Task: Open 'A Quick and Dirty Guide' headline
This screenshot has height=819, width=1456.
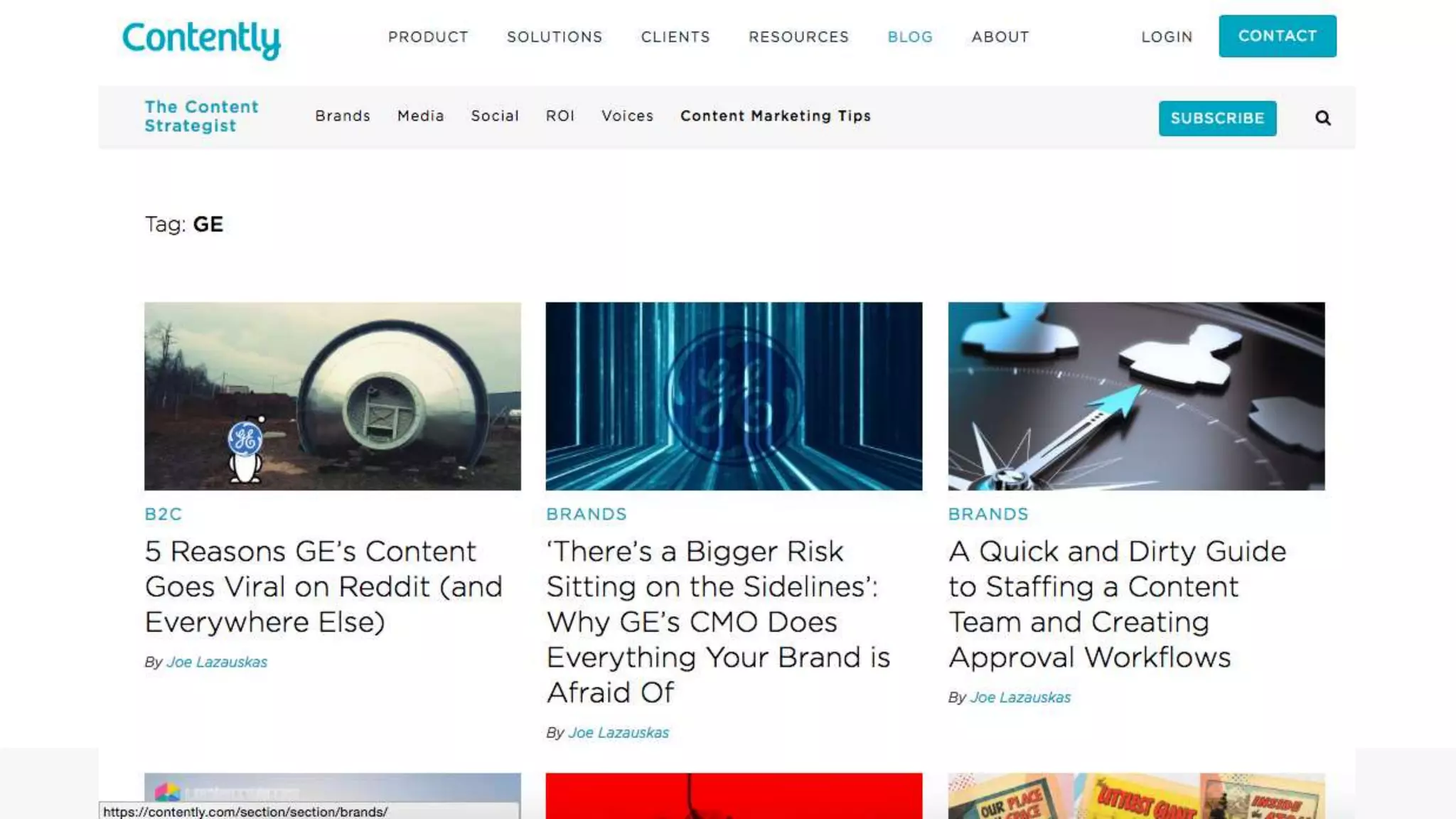Action: [1117, 604]
